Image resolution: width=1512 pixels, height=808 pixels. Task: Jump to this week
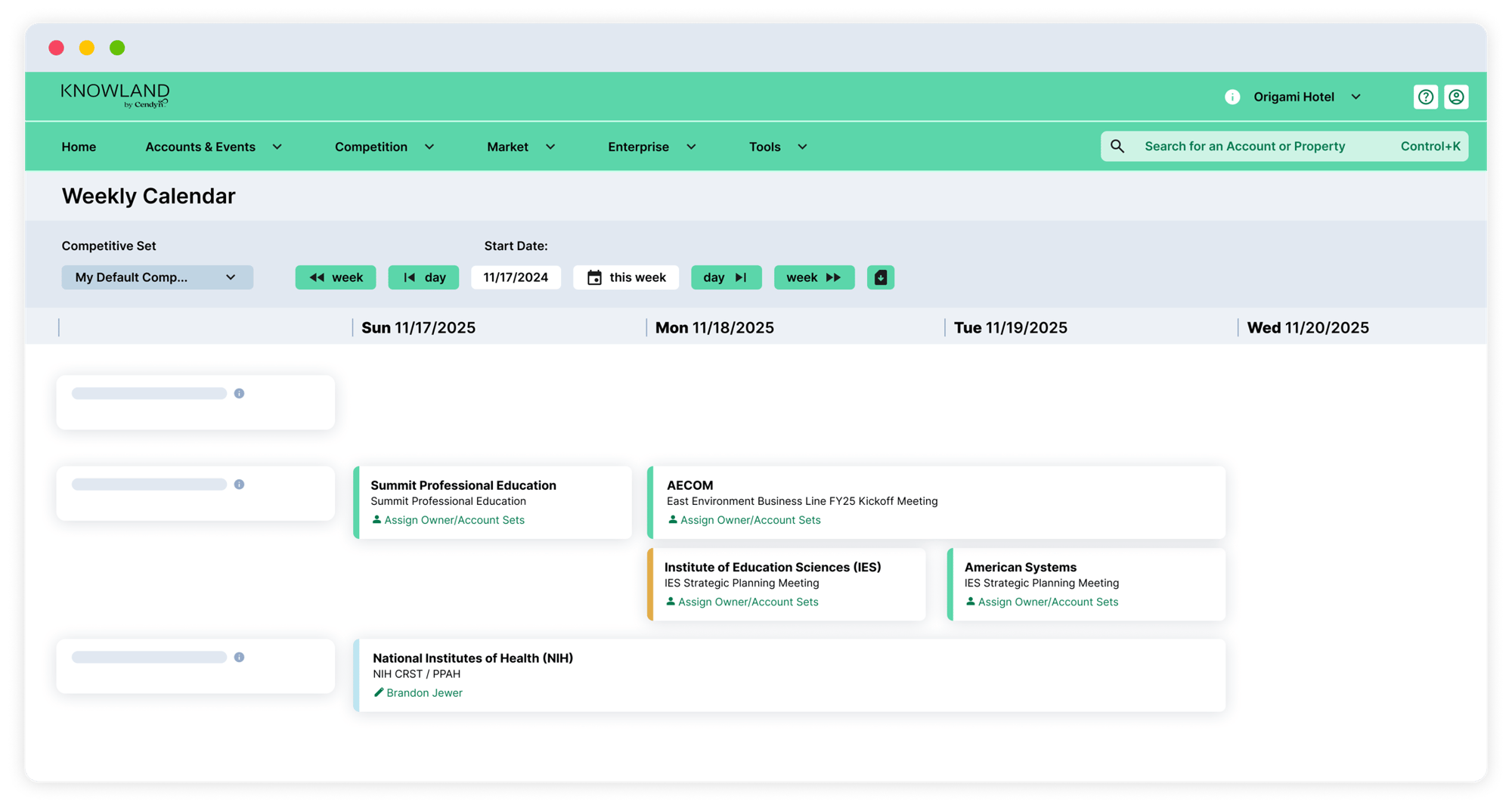(x=626, y=277)
